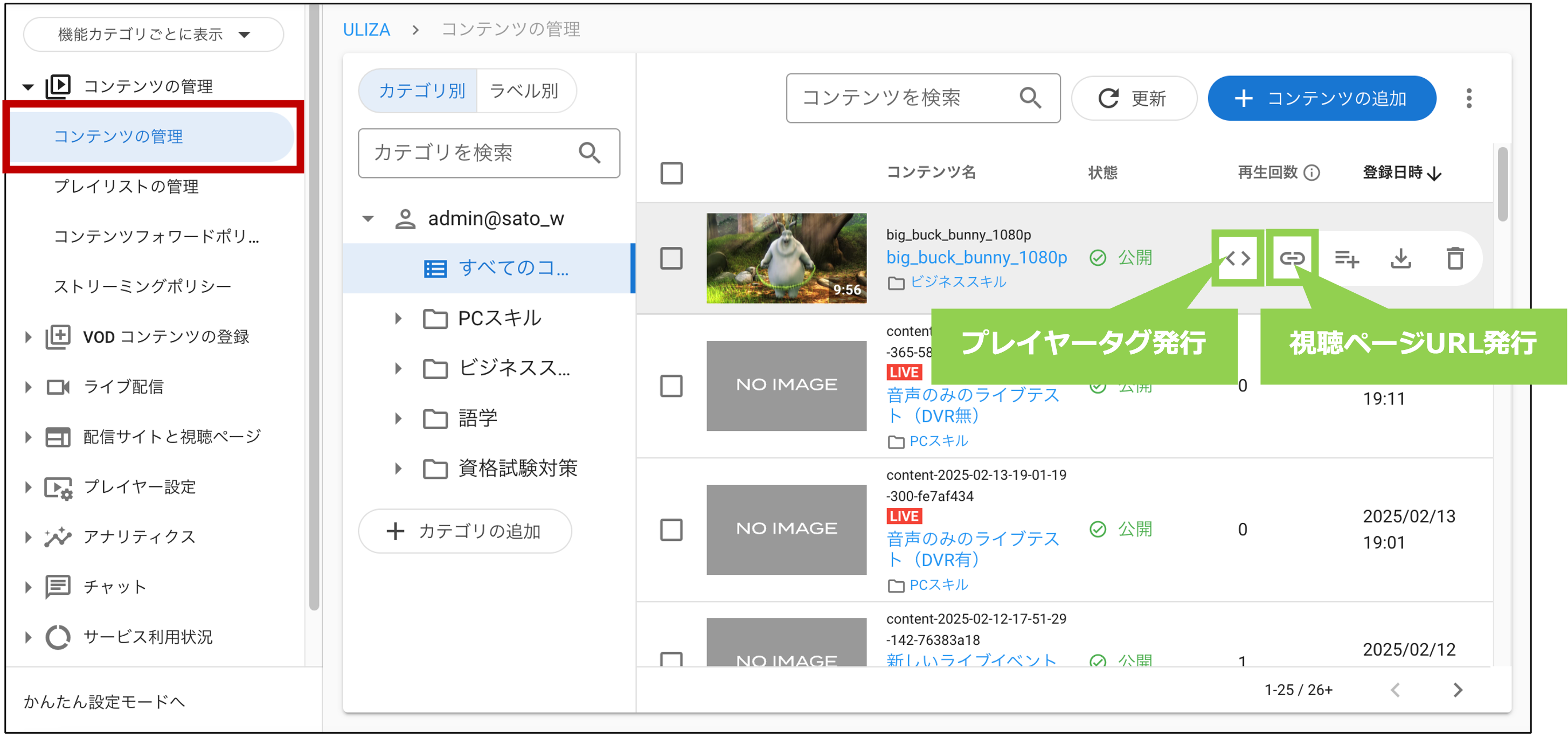The width and height of the screenshot is (1568, 736).
Task: Click content list vertical scrollbar
Action: pyautogui.click(x=1502, y=184)
